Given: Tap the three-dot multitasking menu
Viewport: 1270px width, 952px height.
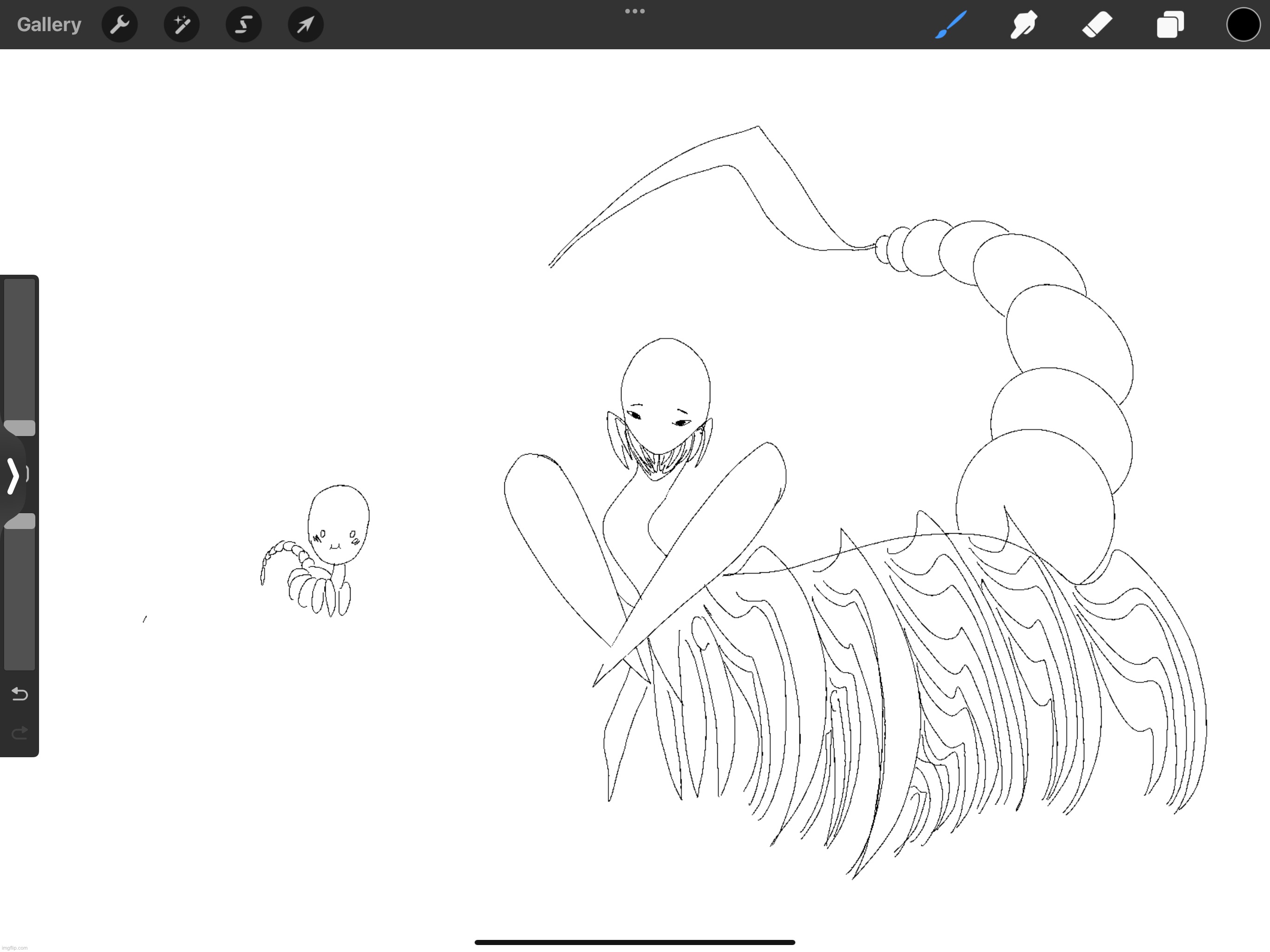Looking at the screenshot, I should pos(635,11).
